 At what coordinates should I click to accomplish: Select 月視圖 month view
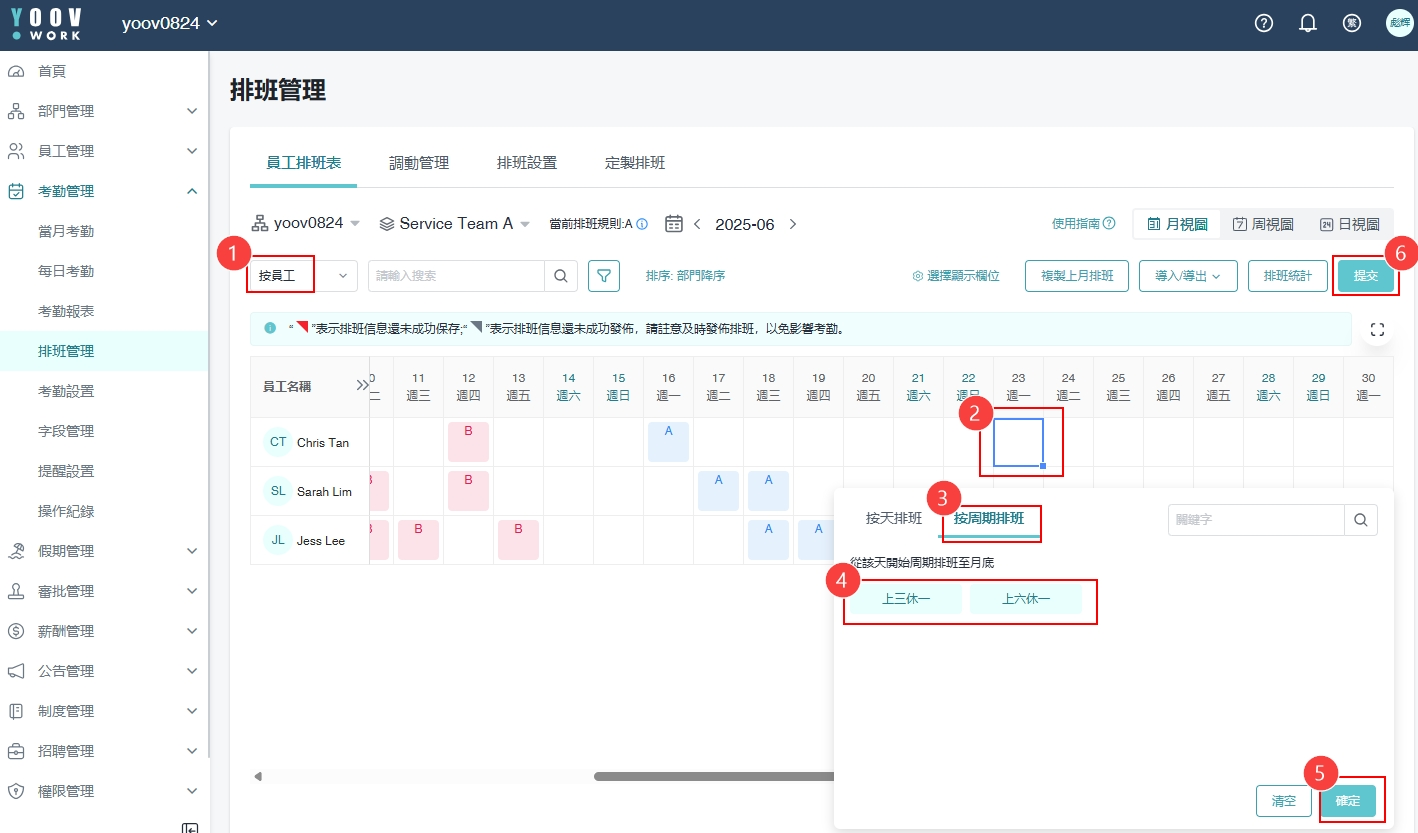point(1177,225)
